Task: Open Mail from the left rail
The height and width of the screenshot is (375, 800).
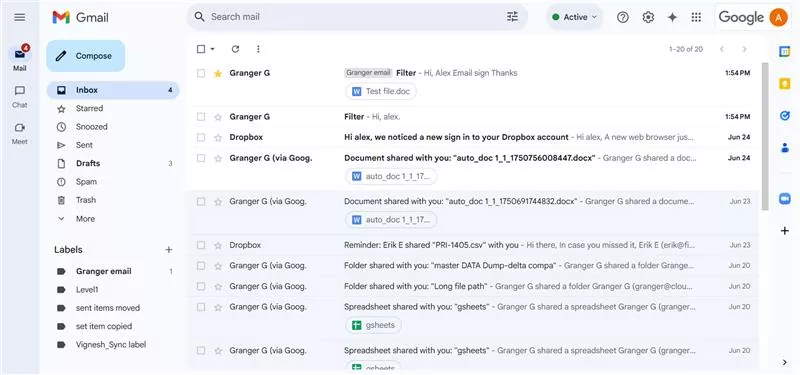Action: pyautogui.click(x=20, y=58)
